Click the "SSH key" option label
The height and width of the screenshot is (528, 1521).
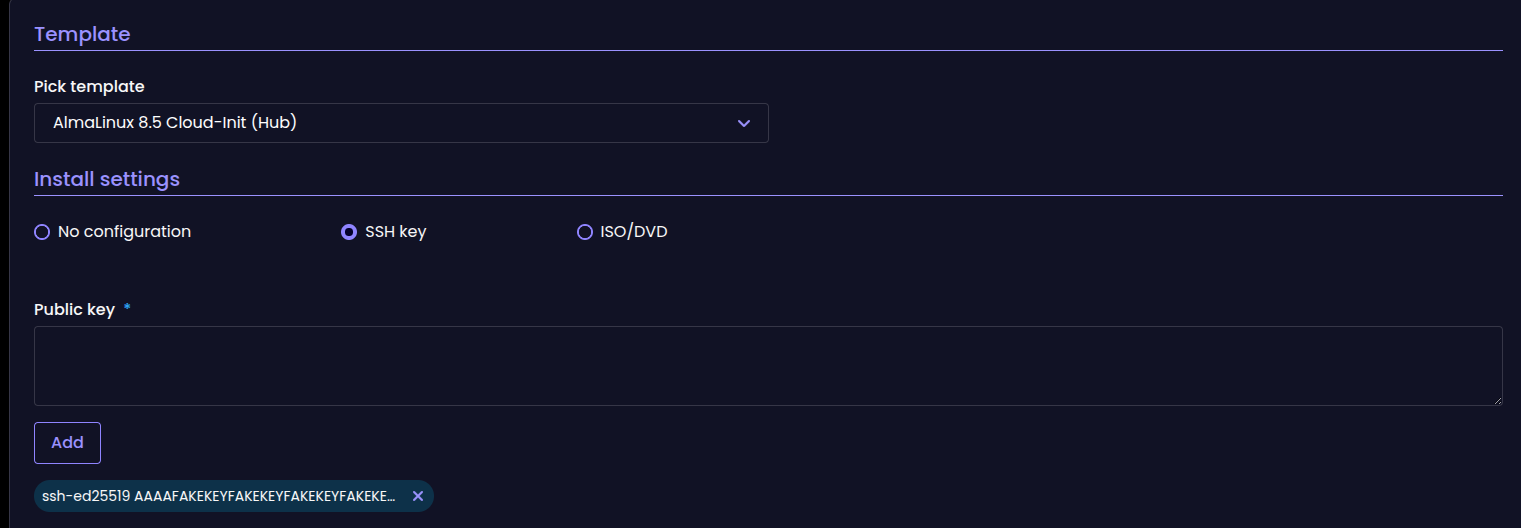[x=396, y=232]
